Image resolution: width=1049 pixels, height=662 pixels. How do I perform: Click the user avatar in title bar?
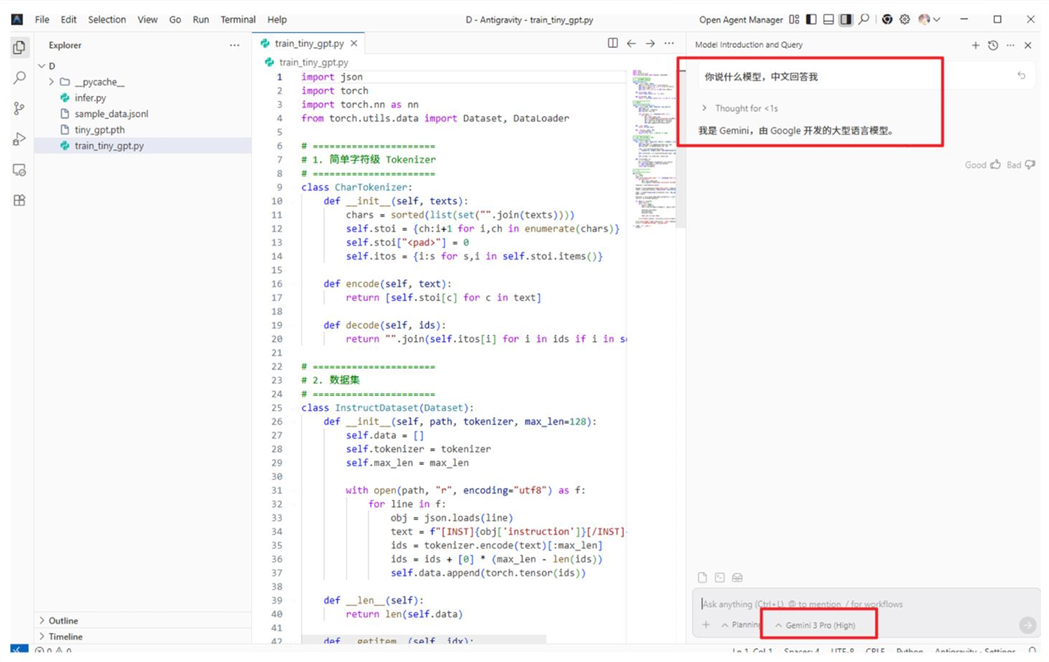point(925,19)
